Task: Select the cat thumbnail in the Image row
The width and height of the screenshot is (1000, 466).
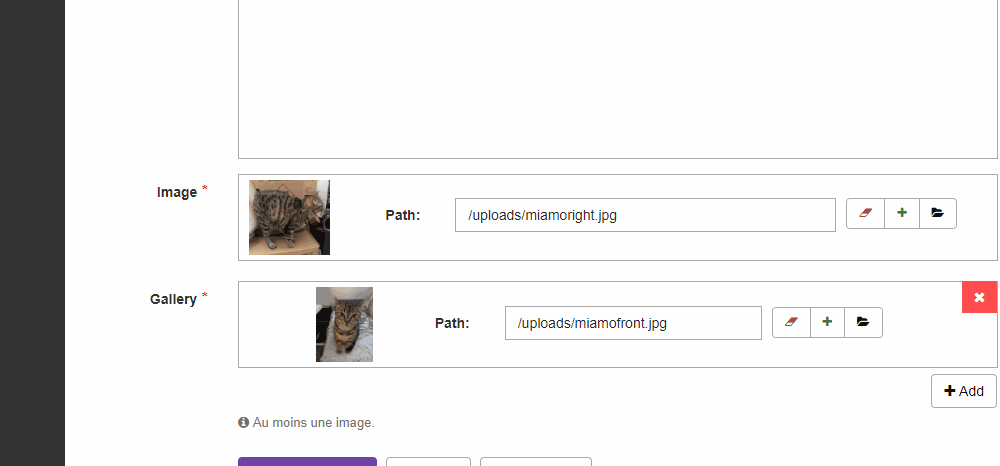Action: (x=289, y=217)
